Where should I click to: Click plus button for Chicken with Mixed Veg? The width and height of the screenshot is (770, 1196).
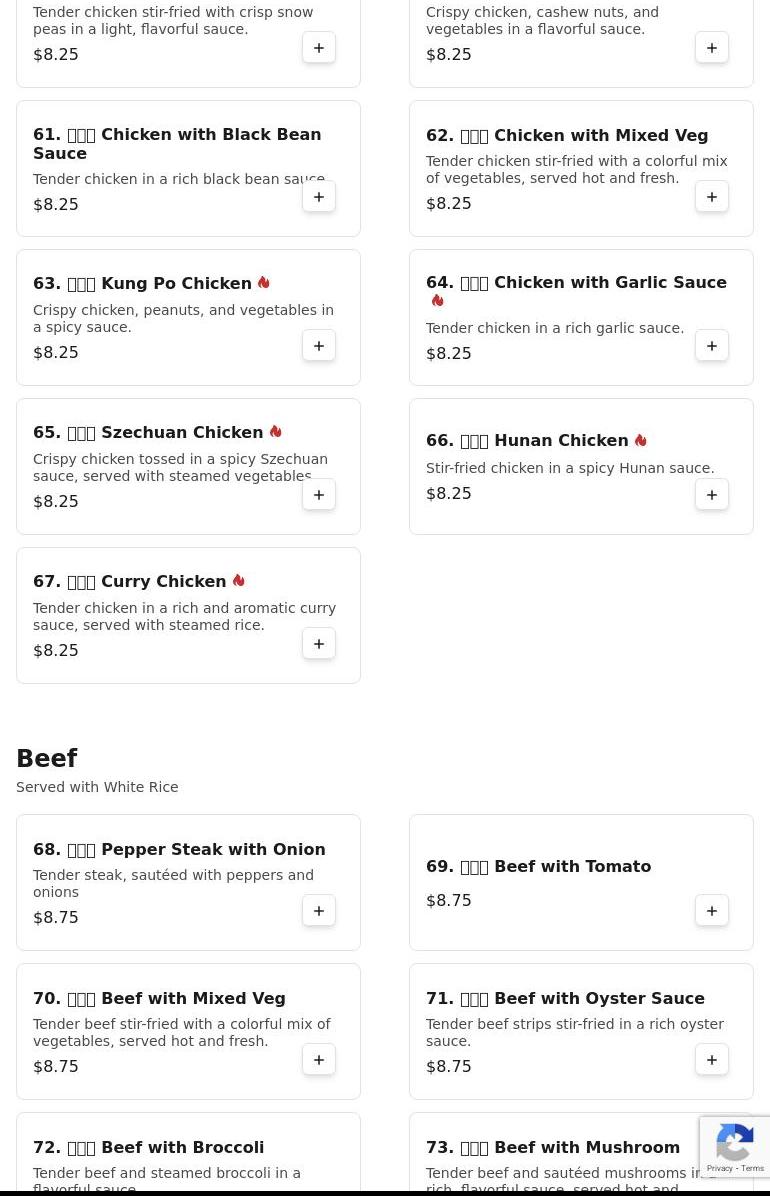pos(712,197)
